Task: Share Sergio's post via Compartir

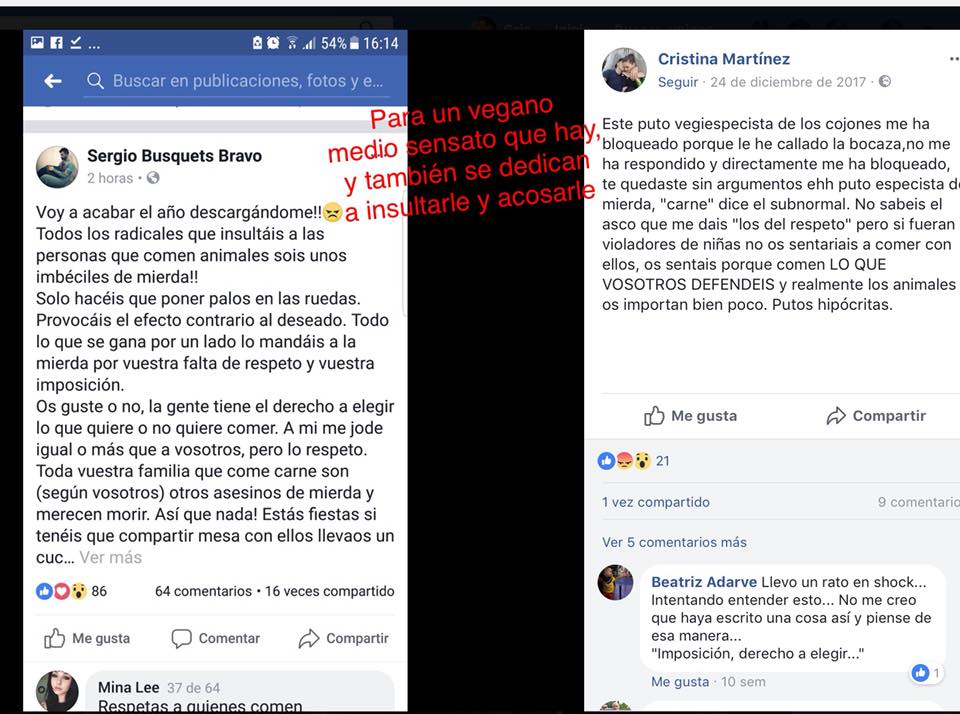Action: pyautogui.click(x=343, y=638)
